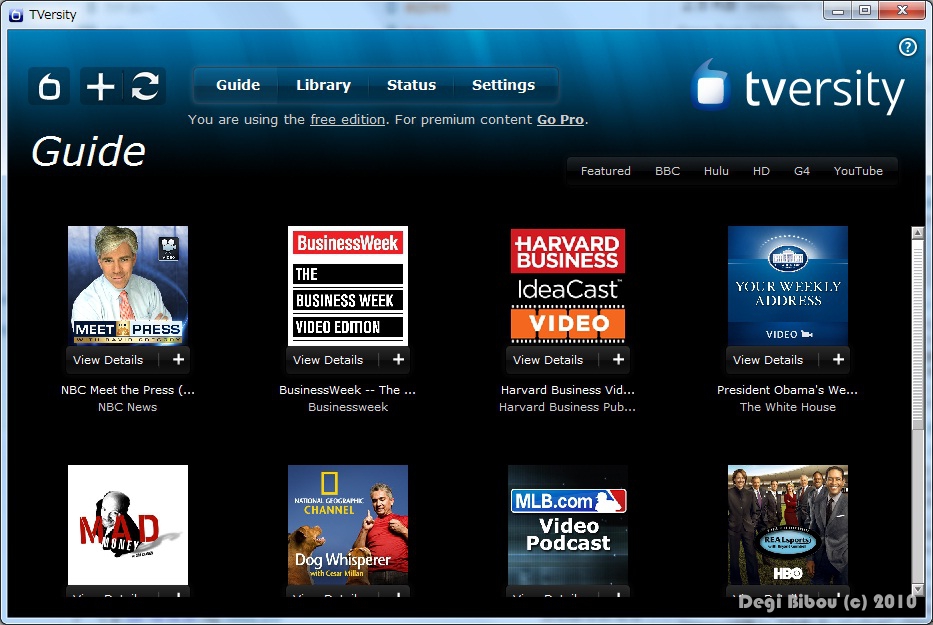
Task: Click the vertical scrollbar thumb
Action: [x=918, y=334]
